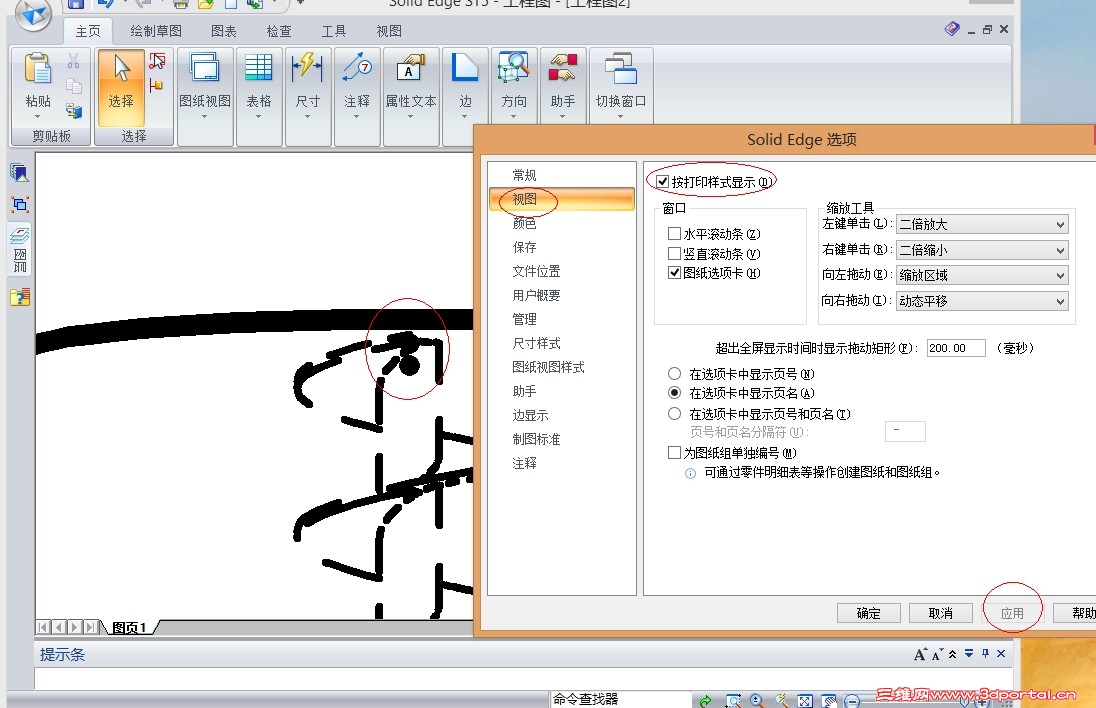Decrease prompt bar font with small A icon

(937, 654)
